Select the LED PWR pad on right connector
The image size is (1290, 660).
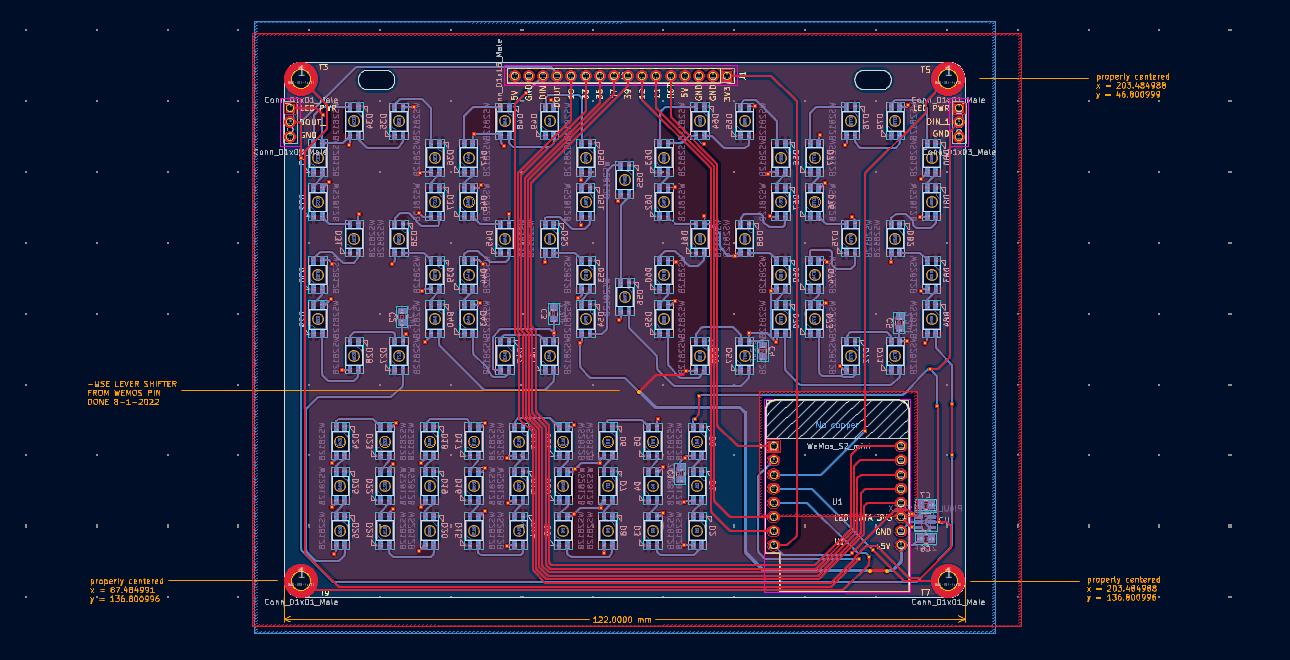[x=959, y=108]
